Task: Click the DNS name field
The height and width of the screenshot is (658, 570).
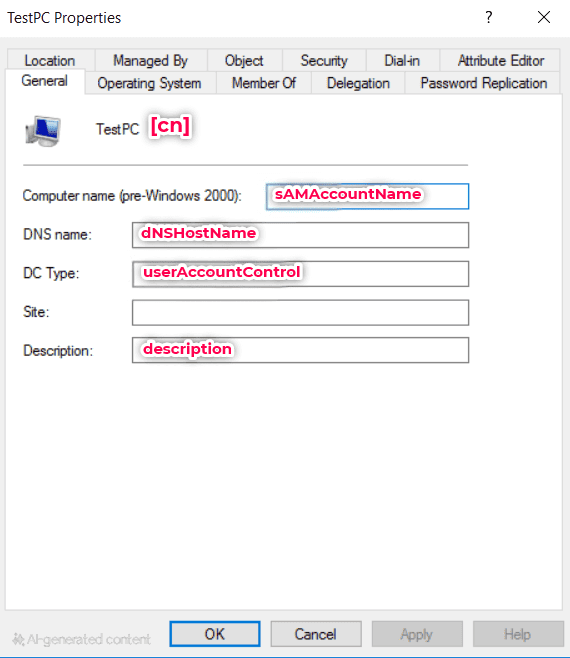Action: pos(301,235)
